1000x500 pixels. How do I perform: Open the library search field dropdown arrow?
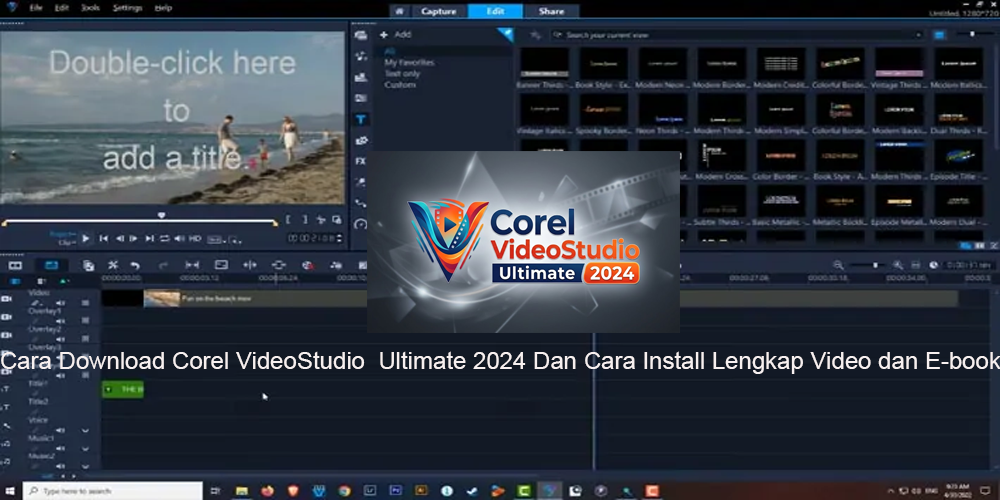tap(918, 35)
